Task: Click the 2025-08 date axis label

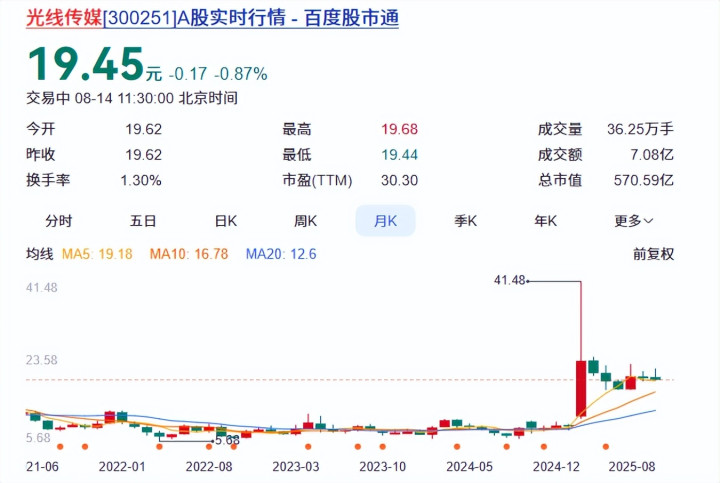Action: coord(632,467)
